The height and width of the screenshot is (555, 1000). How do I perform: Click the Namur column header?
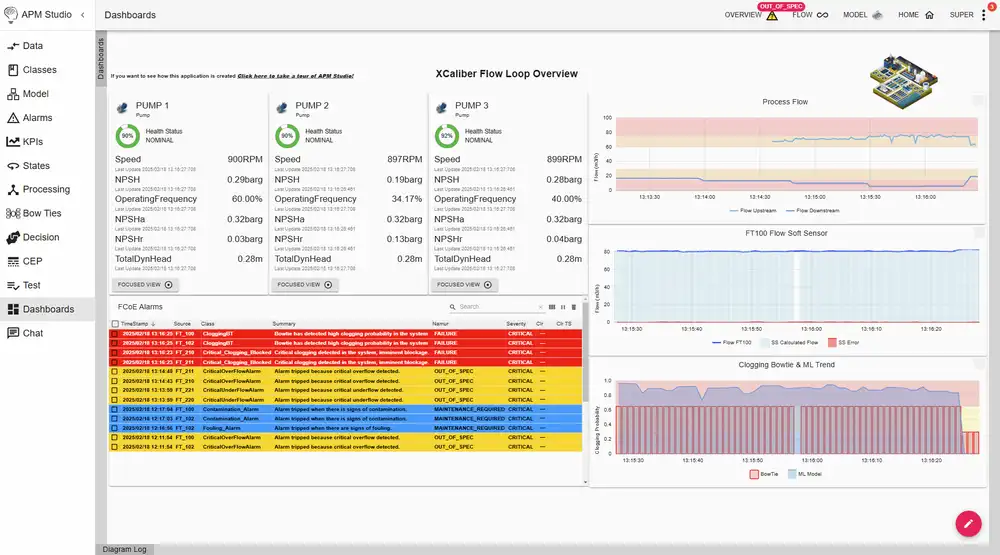(440, 324)
